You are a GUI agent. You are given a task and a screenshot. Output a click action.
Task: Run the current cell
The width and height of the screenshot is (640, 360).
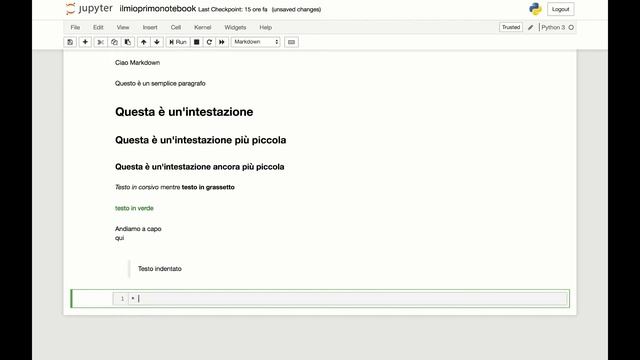(178, 42)
